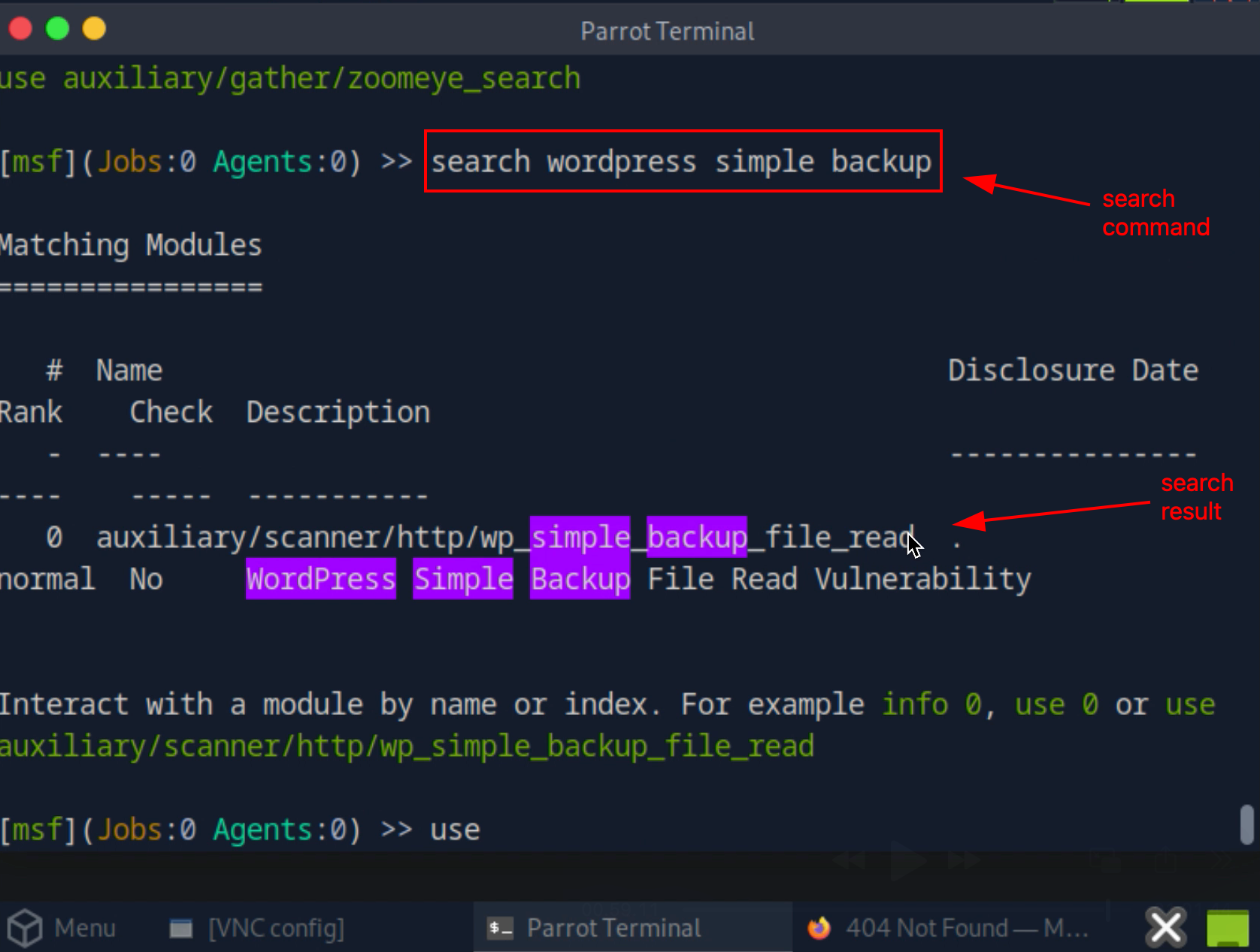
Task: Click the green window button
Action: [x=57, y=29]
